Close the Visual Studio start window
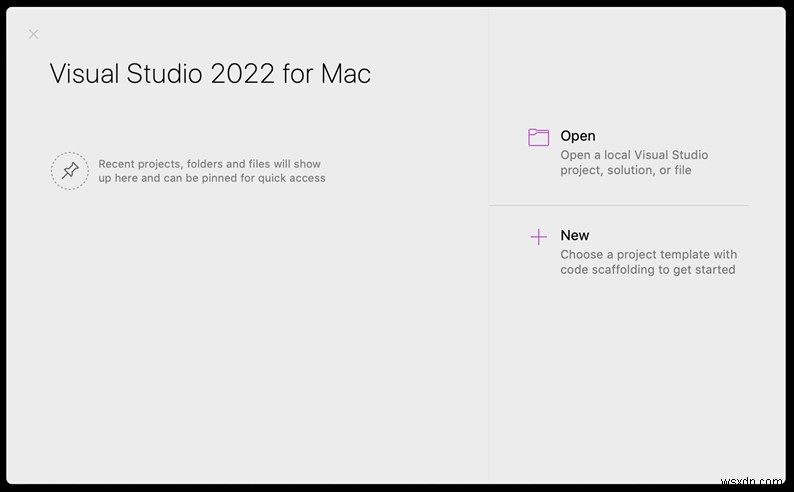794x492 pixels. tap(33, 34)
